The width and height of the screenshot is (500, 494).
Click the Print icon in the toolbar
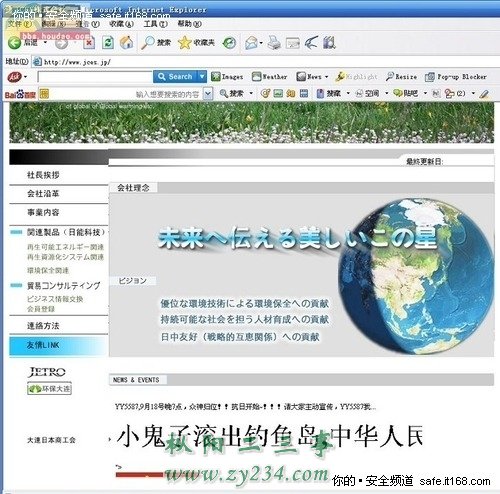274,43
